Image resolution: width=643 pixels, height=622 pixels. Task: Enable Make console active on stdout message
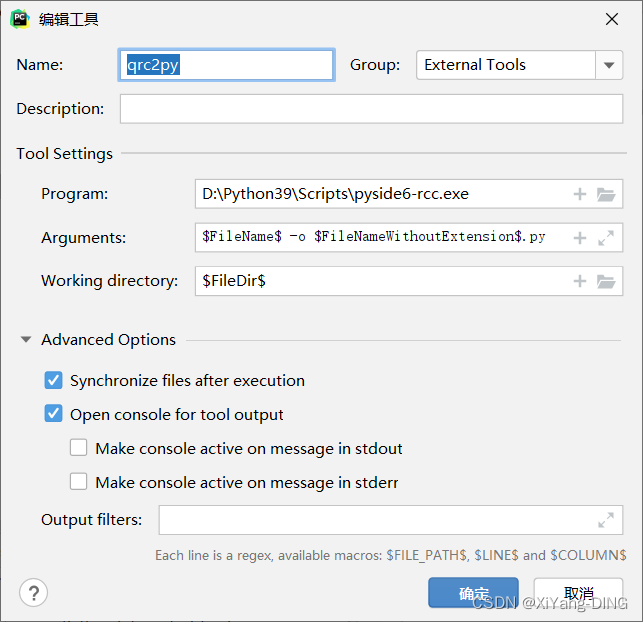(x=79, y=449)
